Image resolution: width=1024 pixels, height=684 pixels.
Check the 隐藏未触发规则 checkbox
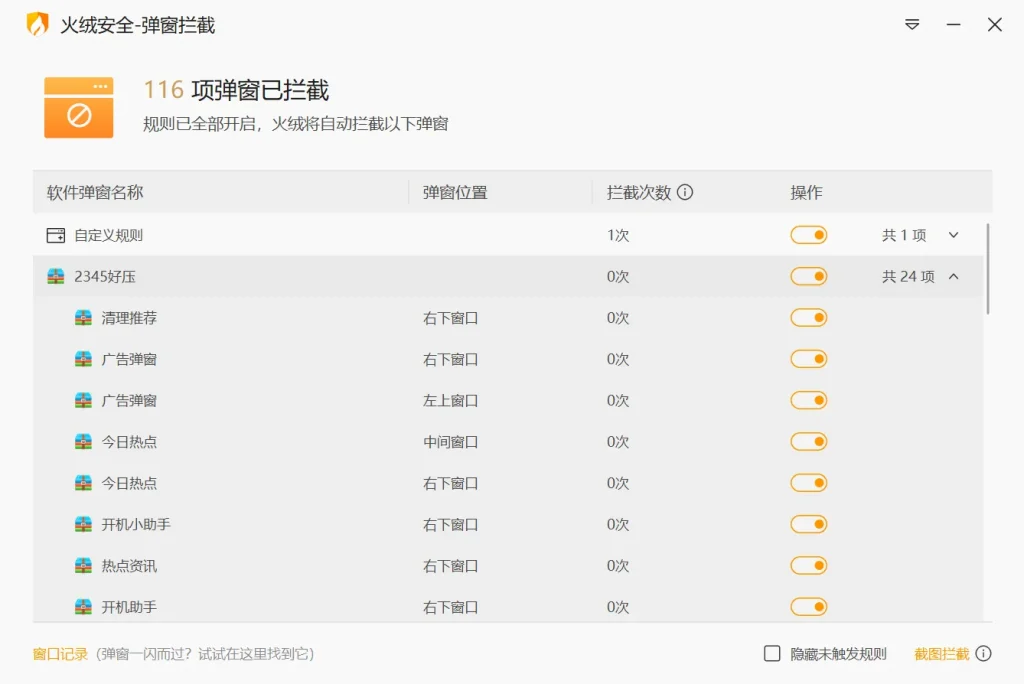[x=772, y=653]
